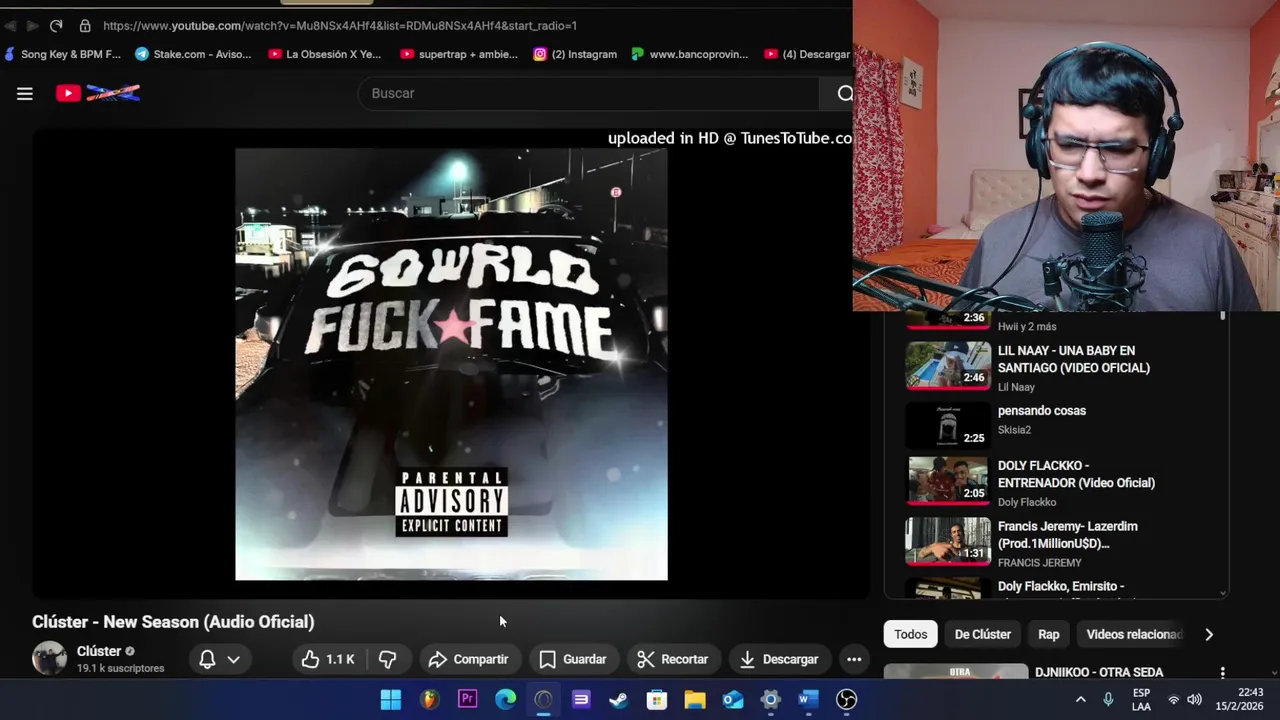The height and width of the screenshot is (720, 1280).
Task: Advance the filter chips with right arrow
Action: coord(1209,634)
